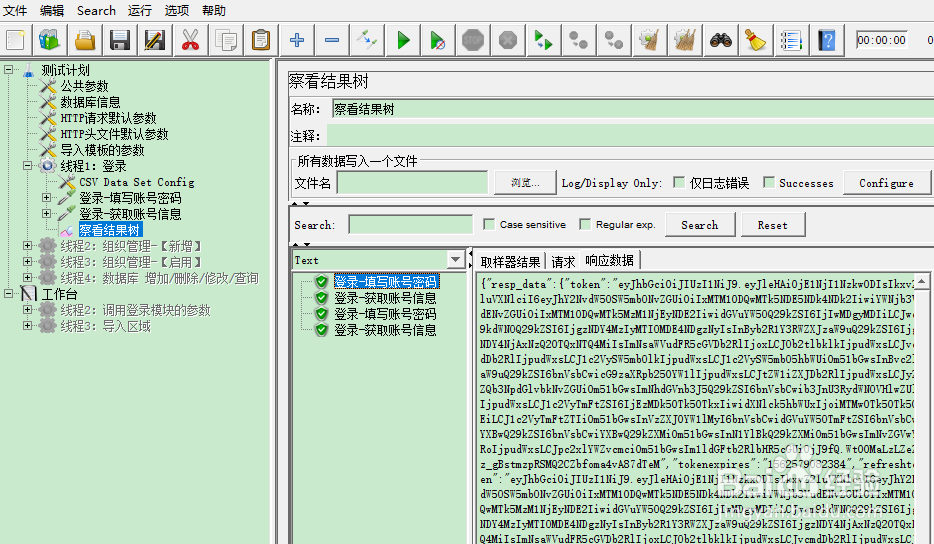
Task: Click the Remote start all icon
Action: point(543,41)
